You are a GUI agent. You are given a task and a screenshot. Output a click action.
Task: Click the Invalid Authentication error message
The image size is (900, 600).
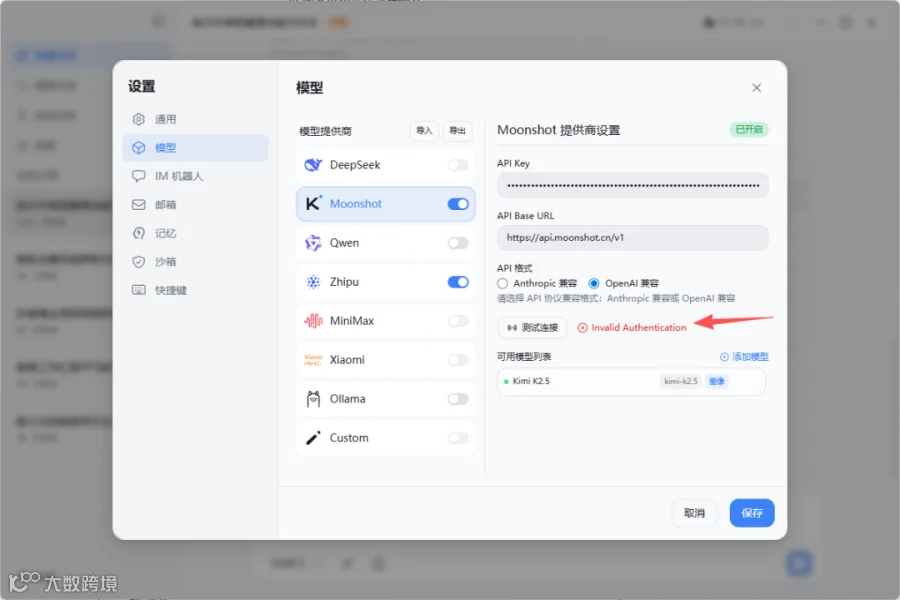tap(632, 327)
